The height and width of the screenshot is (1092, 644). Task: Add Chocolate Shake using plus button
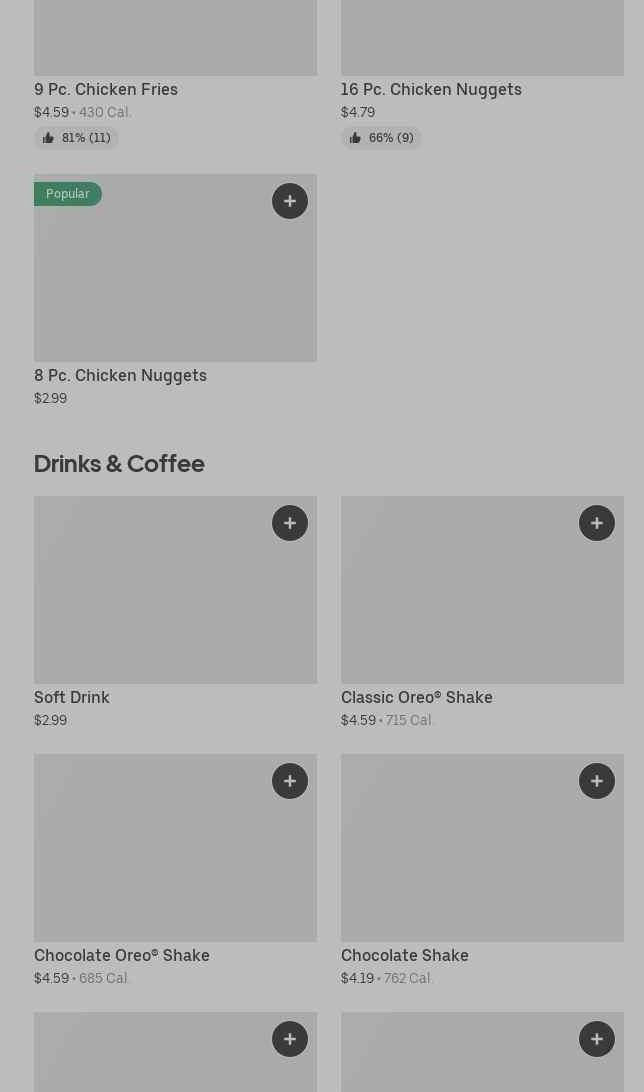(597, 781)
